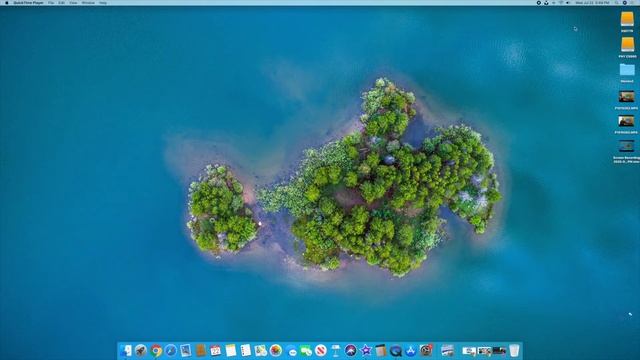Open the App Store in the Dock

[x=411, y=351]
